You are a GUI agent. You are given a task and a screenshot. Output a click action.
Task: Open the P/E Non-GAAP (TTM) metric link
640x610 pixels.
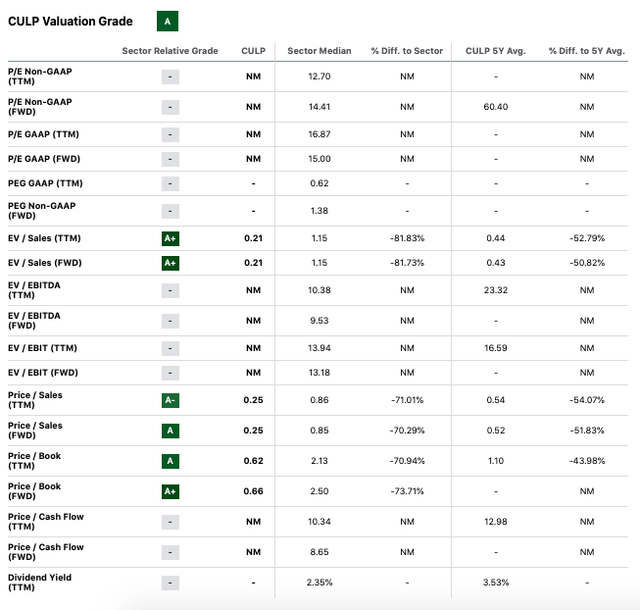(40, 76)
